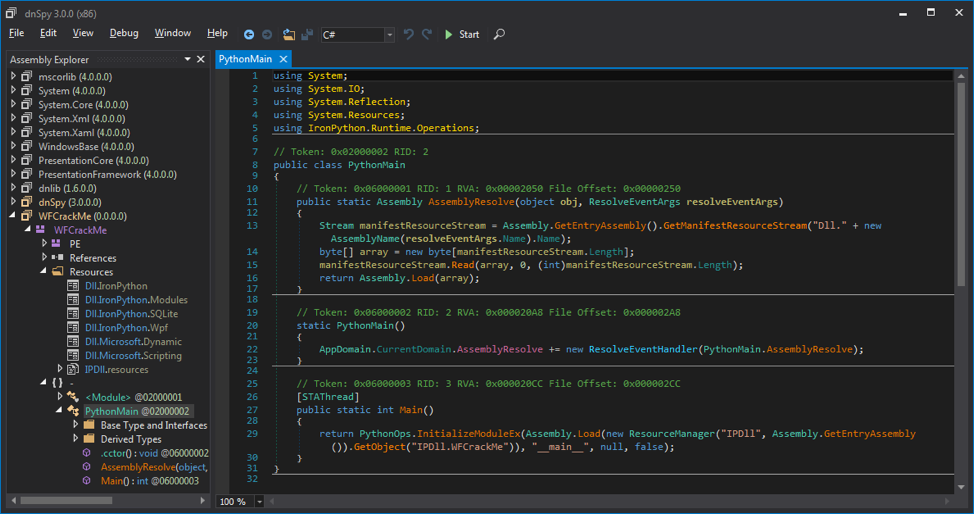Close the Assembly Explorer panel
974x514 pixels.
[200, 60]
